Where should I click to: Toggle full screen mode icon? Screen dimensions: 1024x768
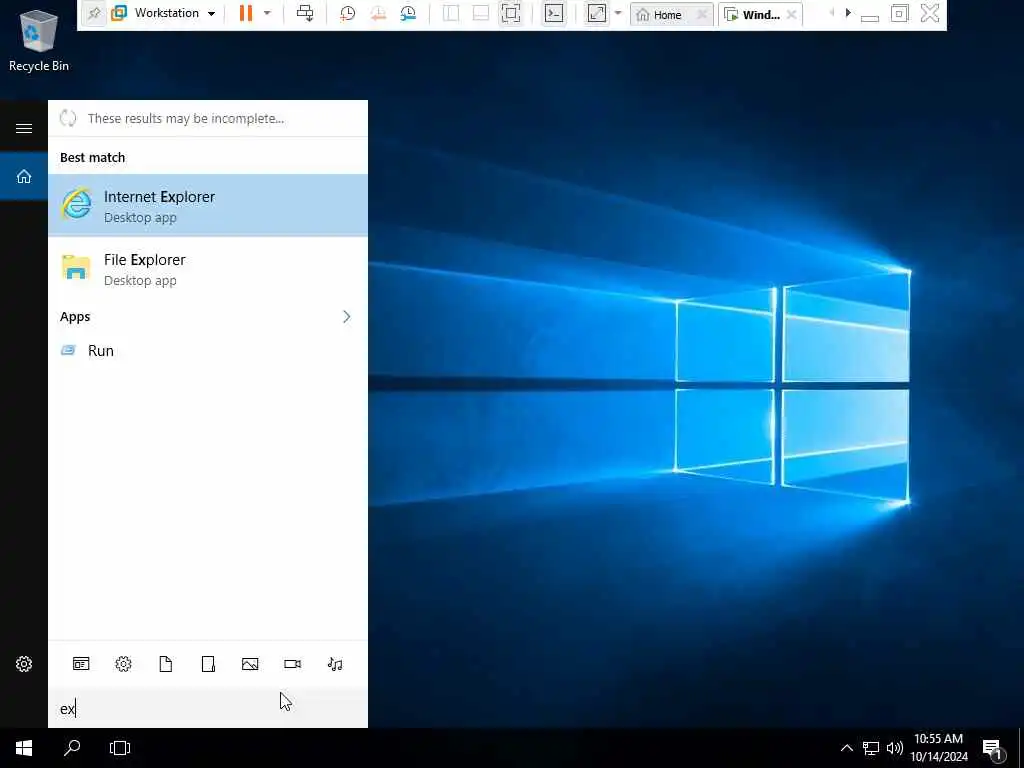tap(511, 13)
